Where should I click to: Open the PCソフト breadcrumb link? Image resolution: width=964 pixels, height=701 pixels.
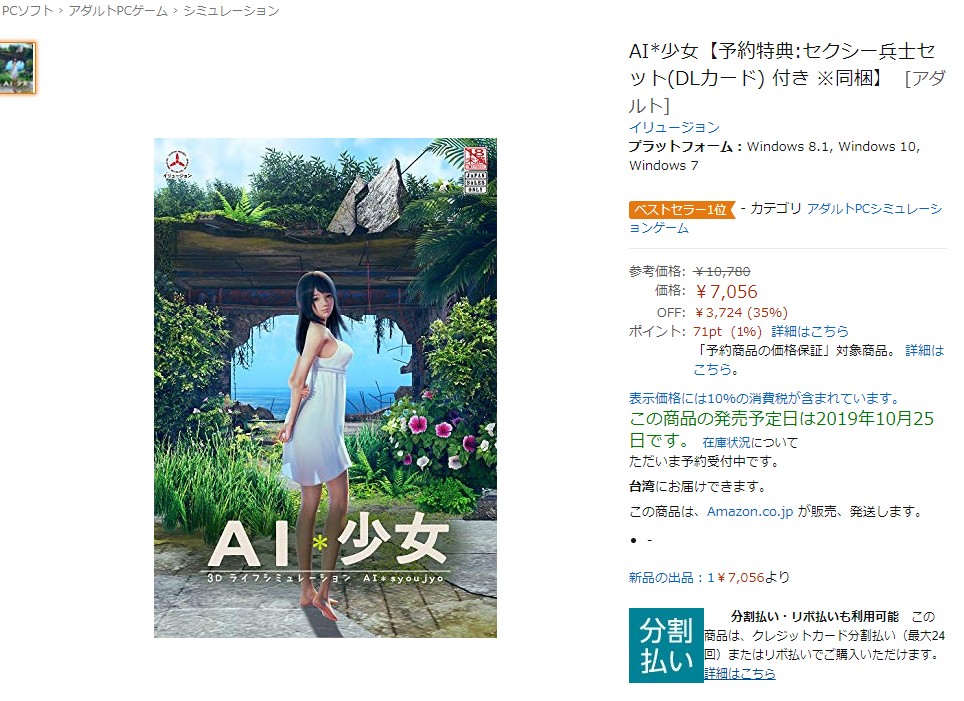point(27,10)
